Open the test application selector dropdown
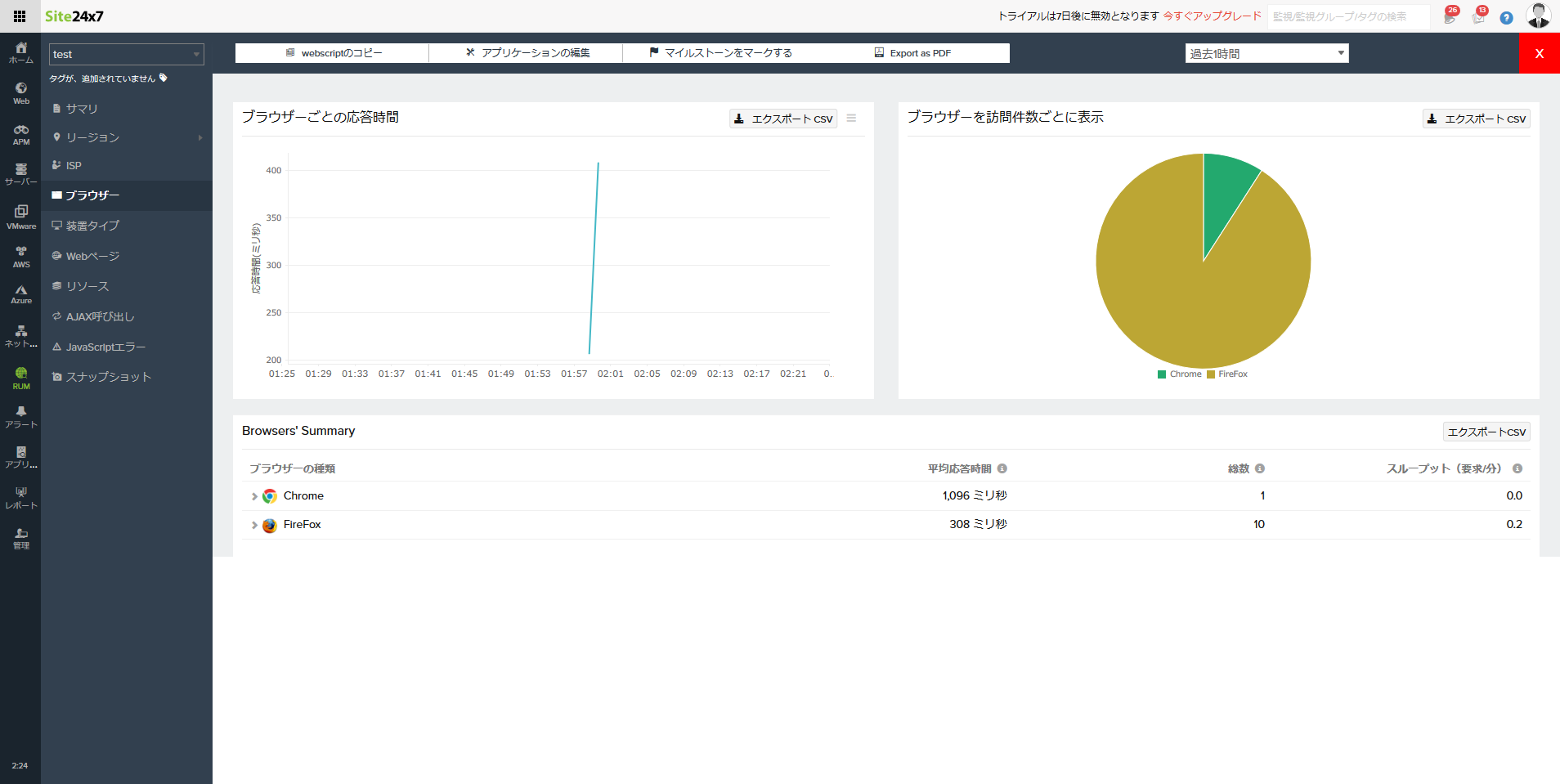 tap(126, 54)
